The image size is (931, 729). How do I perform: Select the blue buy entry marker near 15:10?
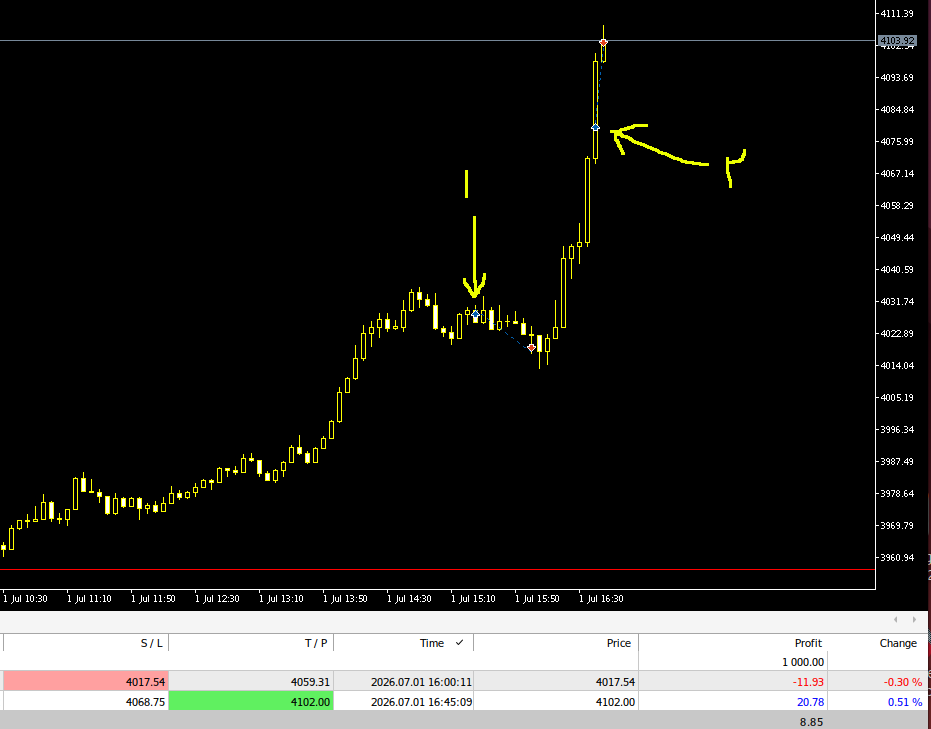(x=476, y=313)
